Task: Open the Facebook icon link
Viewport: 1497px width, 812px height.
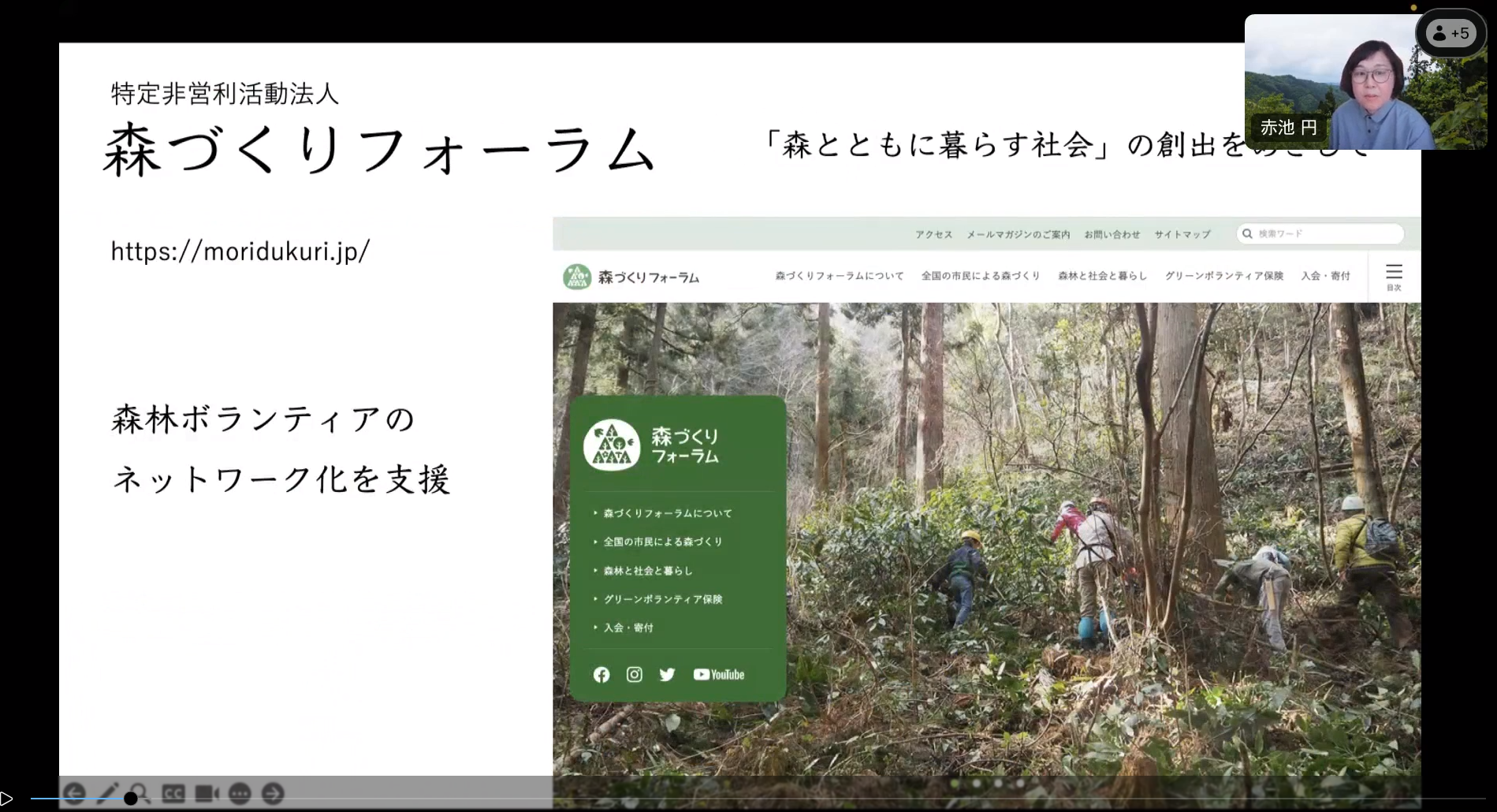Action: coord(601,675)
